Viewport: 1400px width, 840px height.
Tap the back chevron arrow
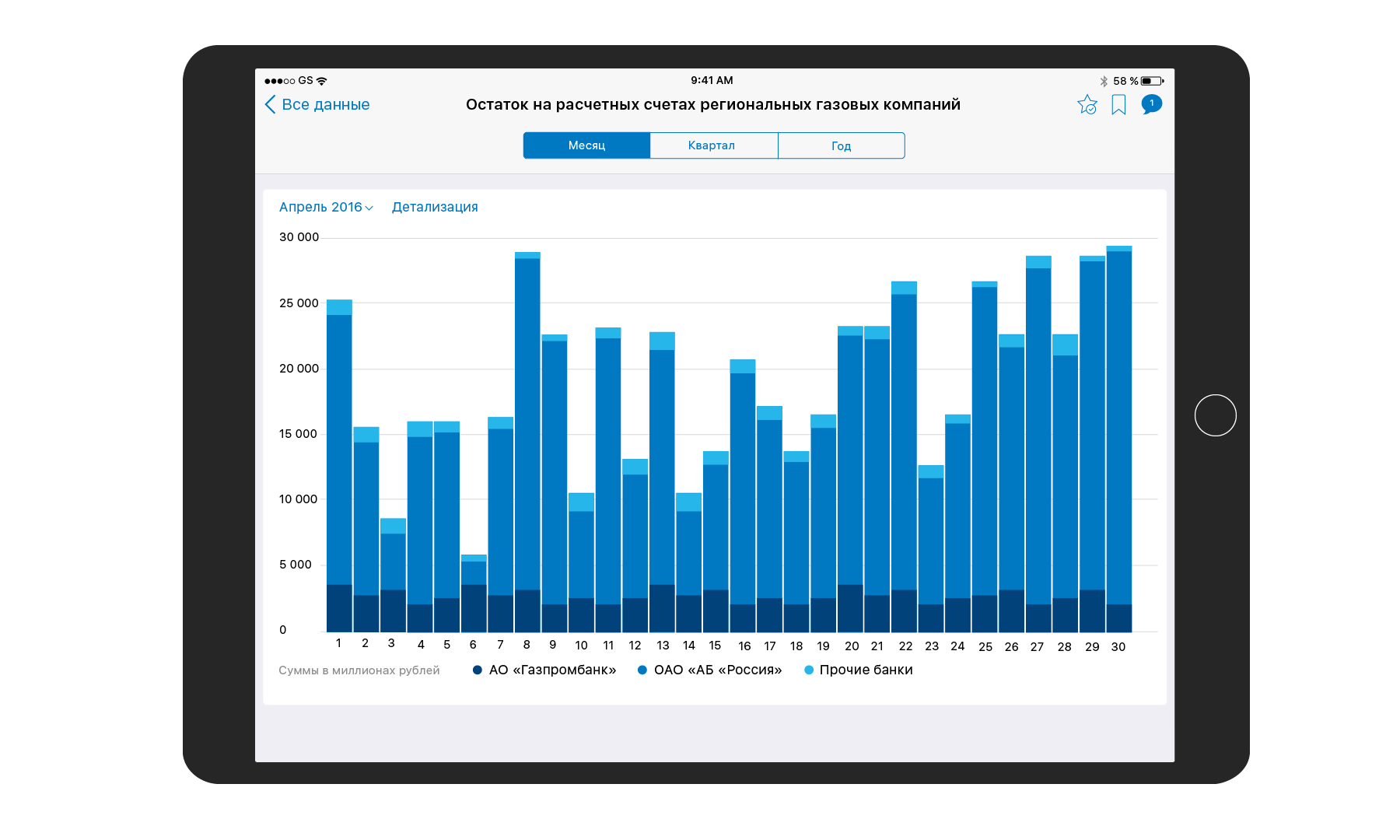[270, 105]
